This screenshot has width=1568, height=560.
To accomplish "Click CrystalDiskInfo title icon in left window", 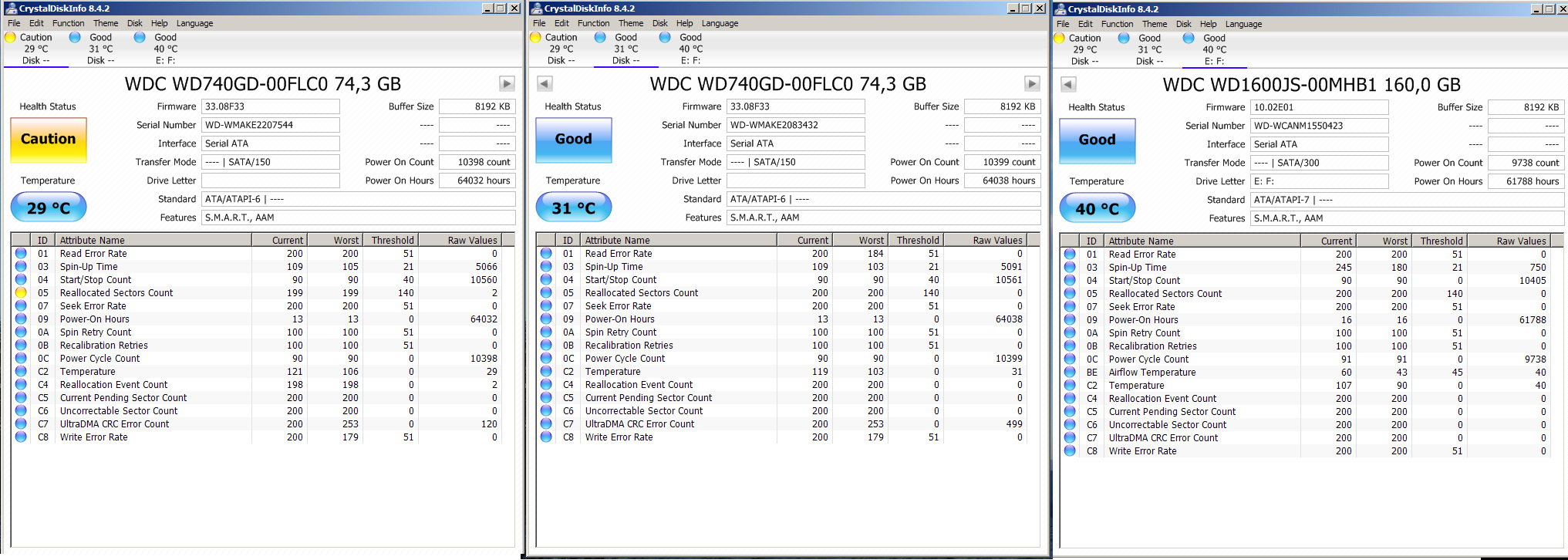I will tap(11, 8).
